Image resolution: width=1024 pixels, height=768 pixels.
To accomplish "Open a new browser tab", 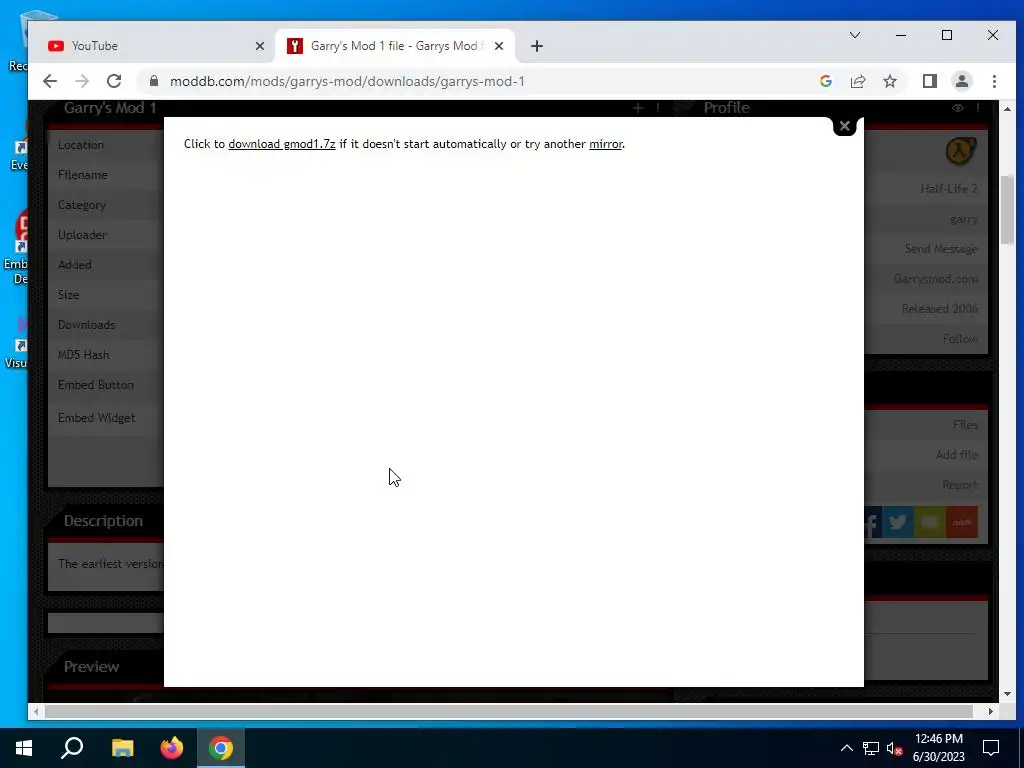I will 537,46.
